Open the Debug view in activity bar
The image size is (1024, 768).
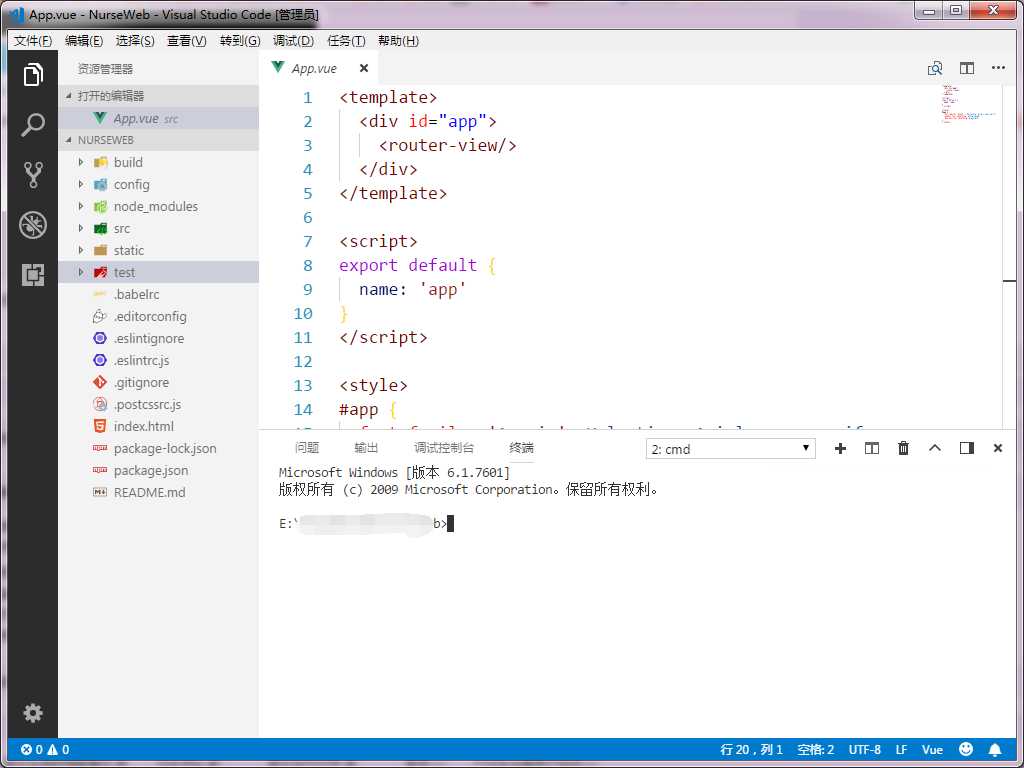click(33, 225)
